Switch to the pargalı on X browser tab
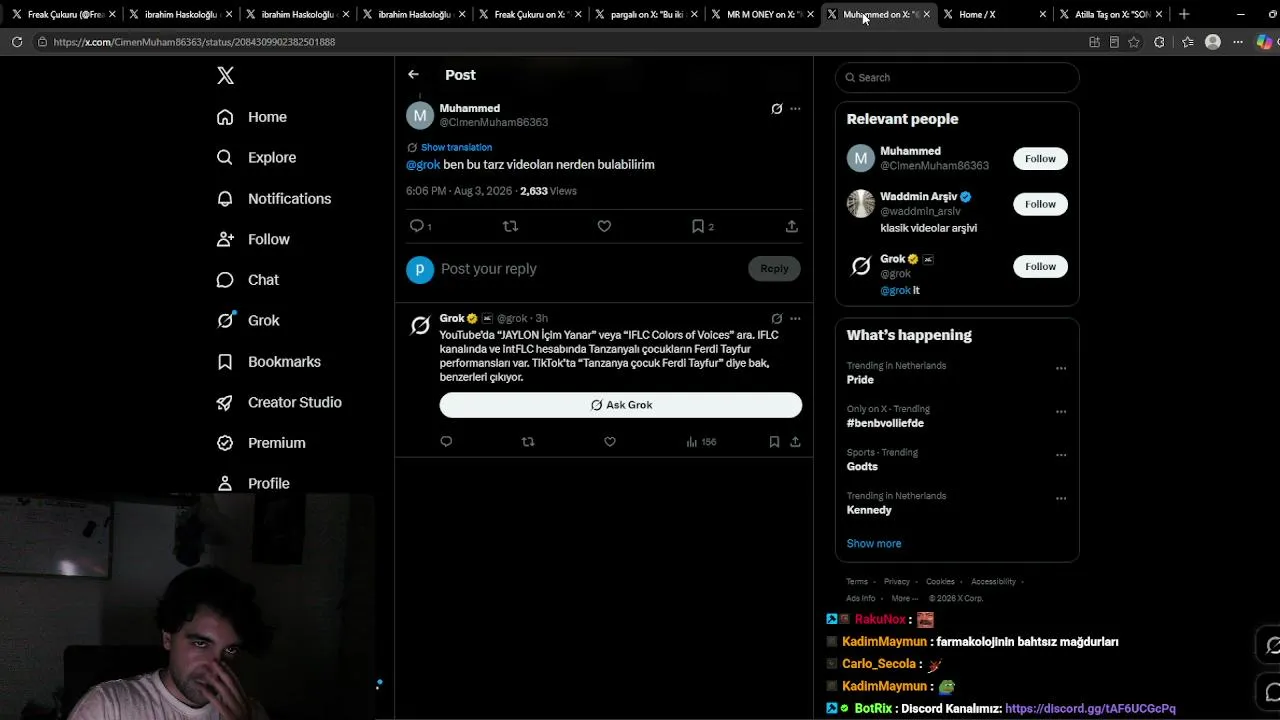The image size is (1280, 720). 647,15
